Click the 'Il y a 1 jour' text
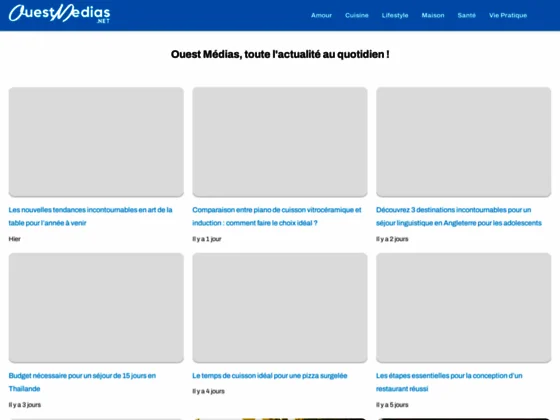 [x=207, y=239]
